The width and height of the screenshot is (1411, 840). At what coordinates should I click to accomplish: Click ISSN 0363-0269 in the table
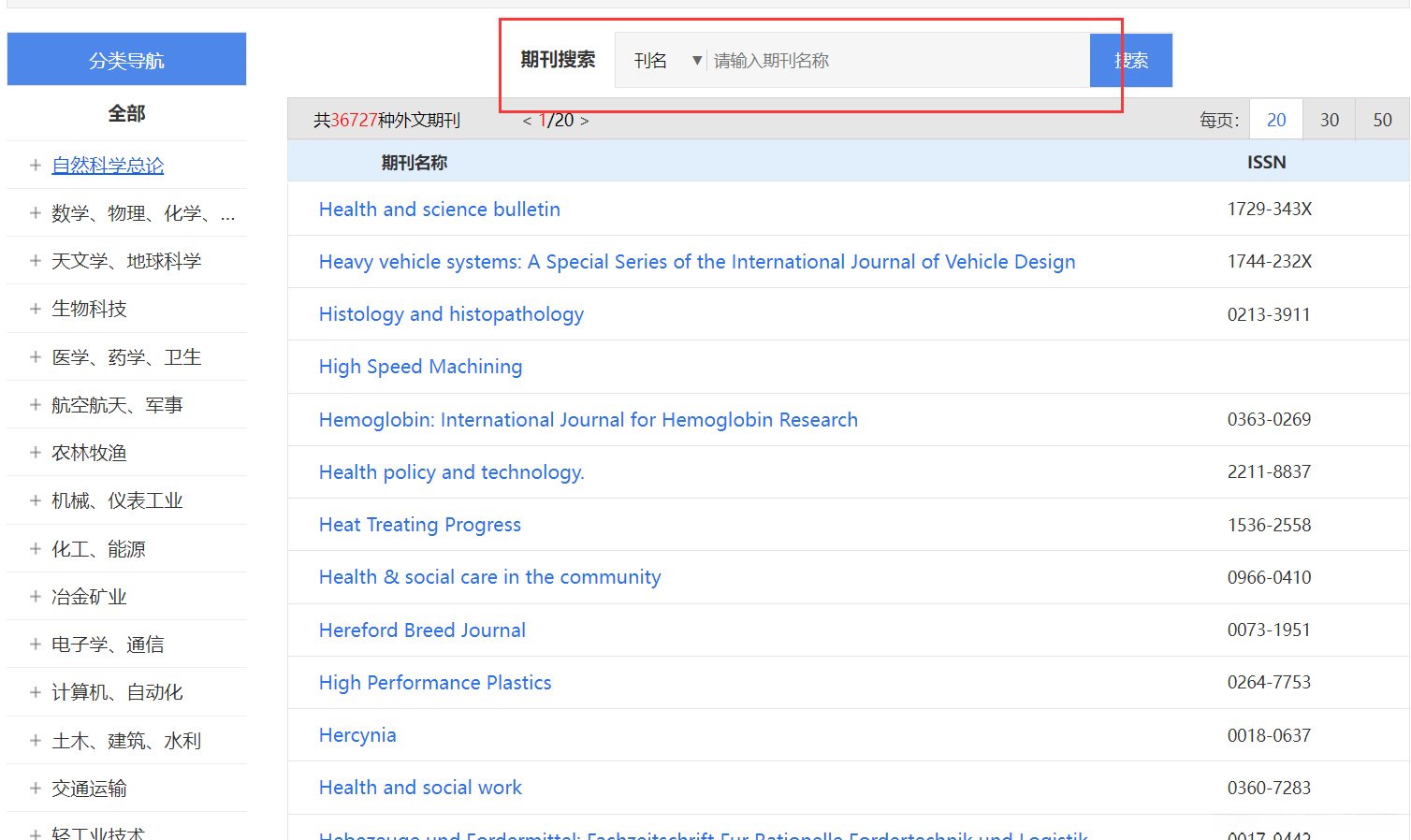[x=1269, y=420]
